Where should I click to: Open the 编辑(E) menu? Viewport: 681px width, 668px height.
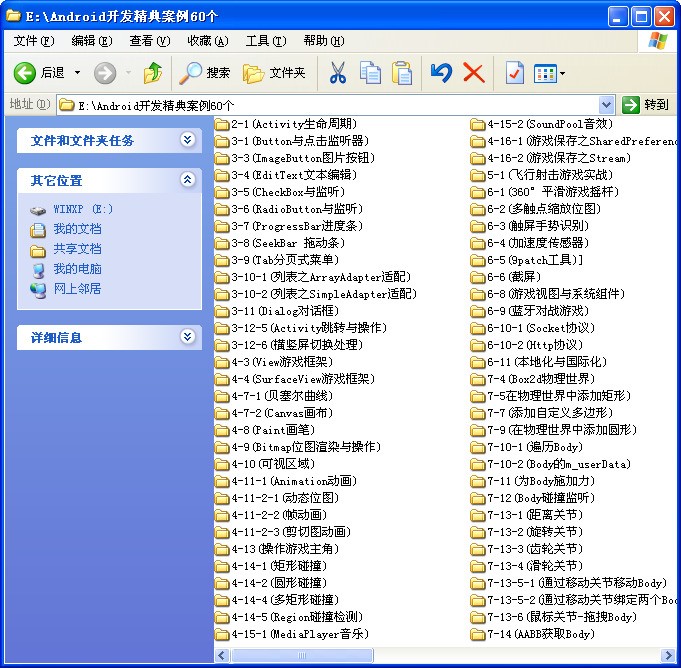(92, 41)
